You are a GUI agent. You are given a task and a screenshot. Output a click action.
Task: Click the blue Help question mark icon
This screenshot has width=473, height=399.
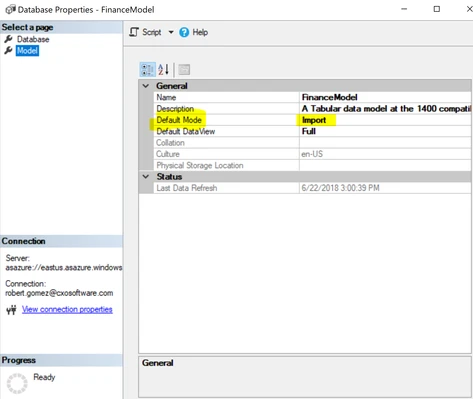click(184, 32)
